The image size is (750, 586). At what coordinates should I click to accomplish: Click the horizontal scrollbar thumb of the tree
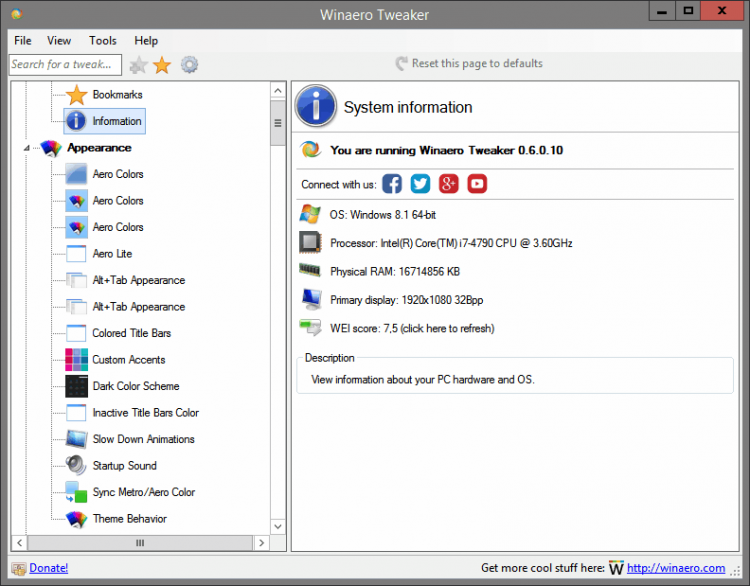click(140, 543)
